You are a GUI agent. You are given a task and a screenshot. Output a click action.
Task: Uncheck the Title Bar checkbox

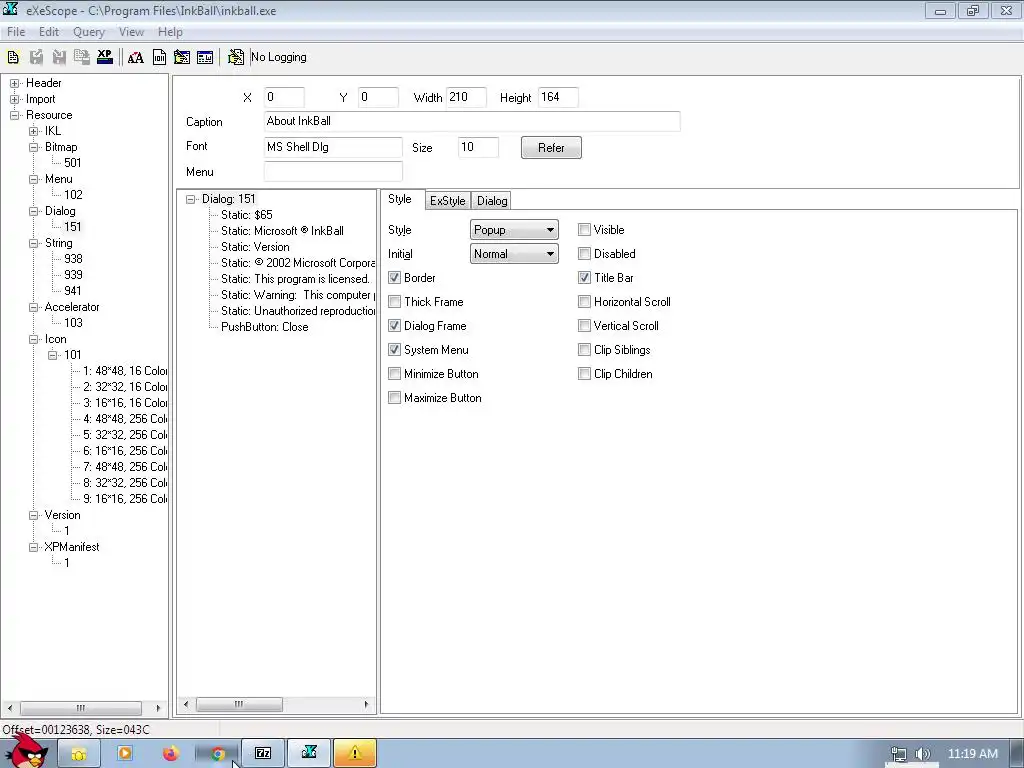[584, 278]
